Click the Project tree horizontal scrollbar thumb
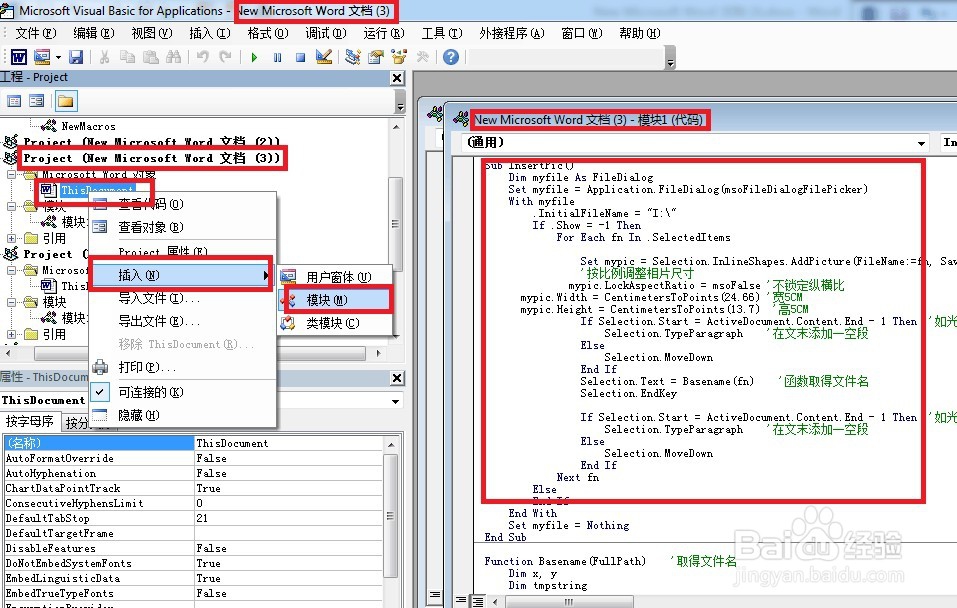The image size is (957, 608). [199, 353]
